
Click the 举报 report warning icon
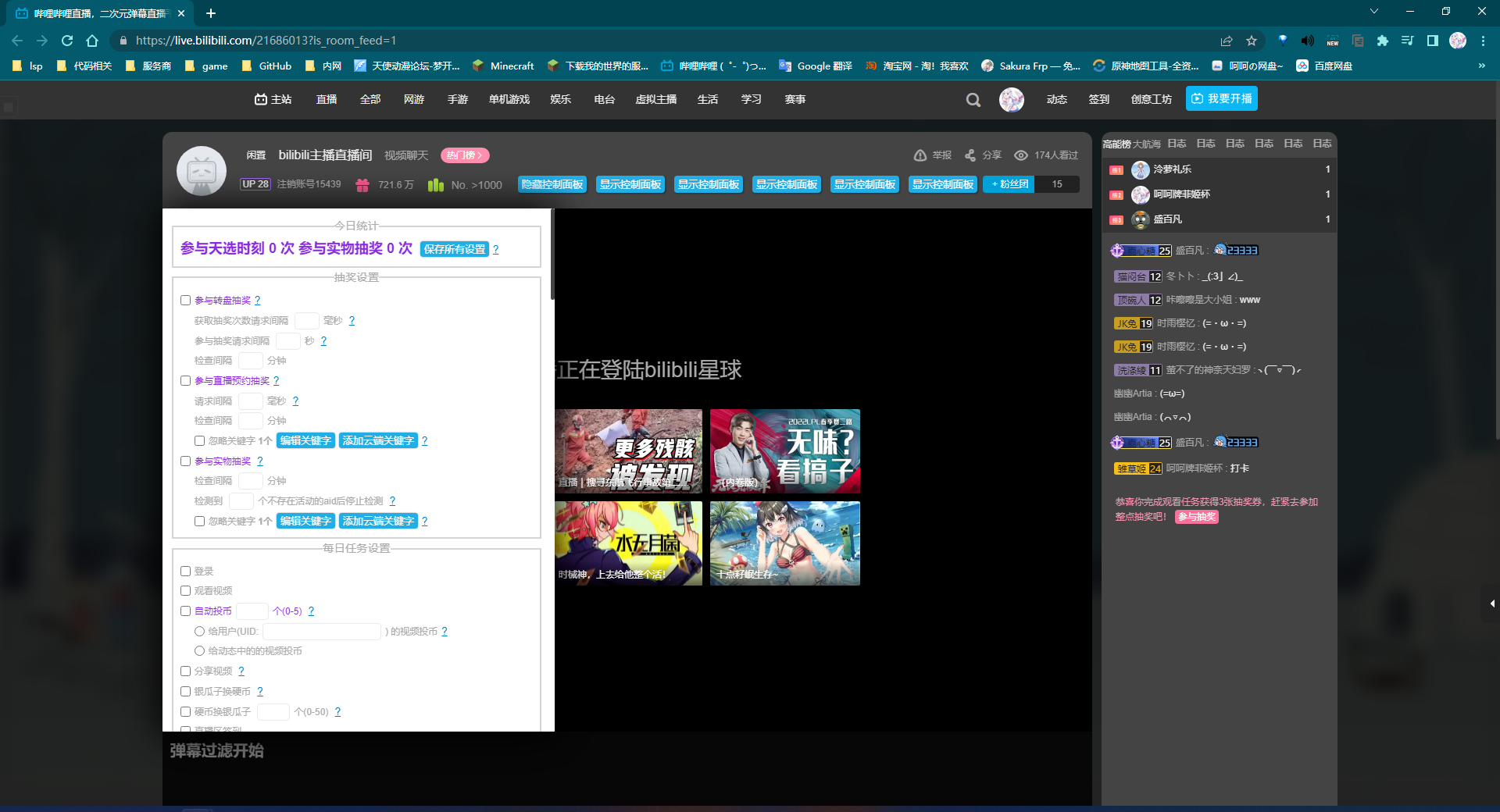point(920,155)
